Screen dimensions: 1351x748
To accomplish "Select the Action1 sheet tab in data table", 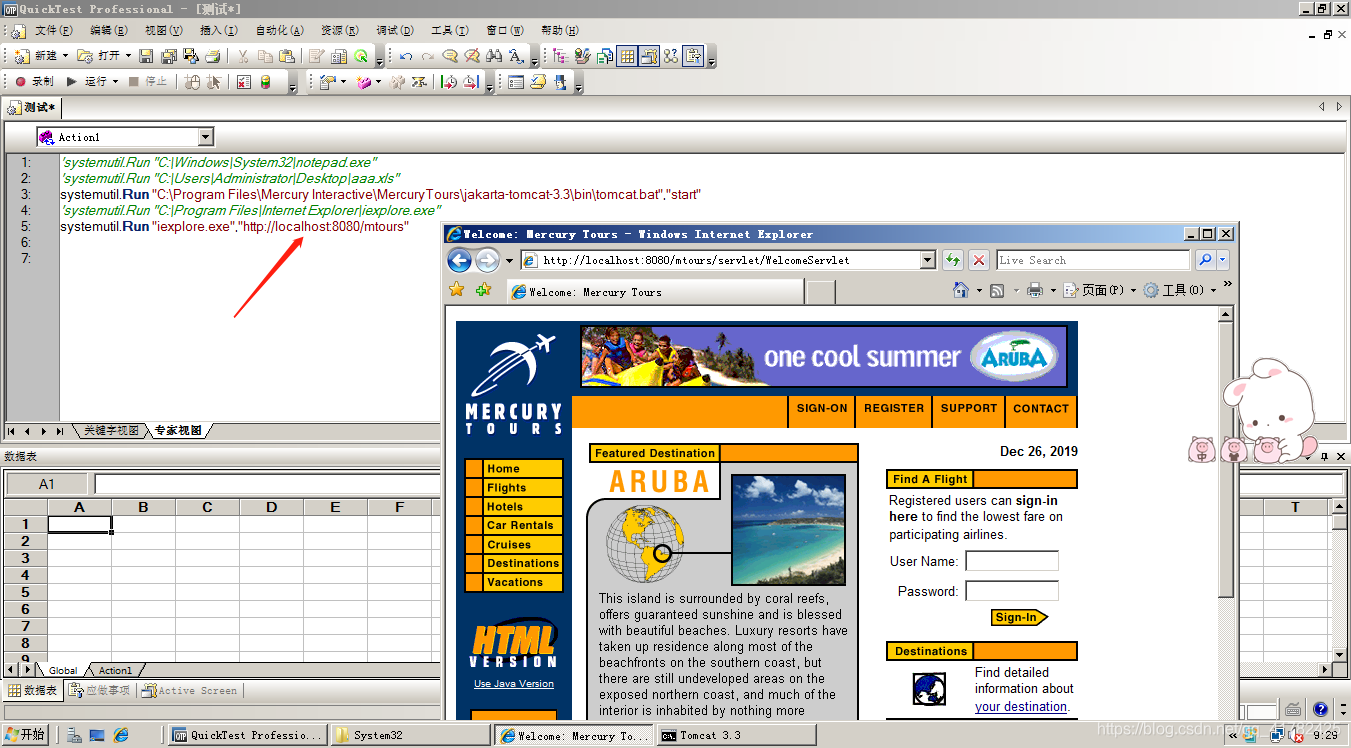I will [x=115, y=670].
